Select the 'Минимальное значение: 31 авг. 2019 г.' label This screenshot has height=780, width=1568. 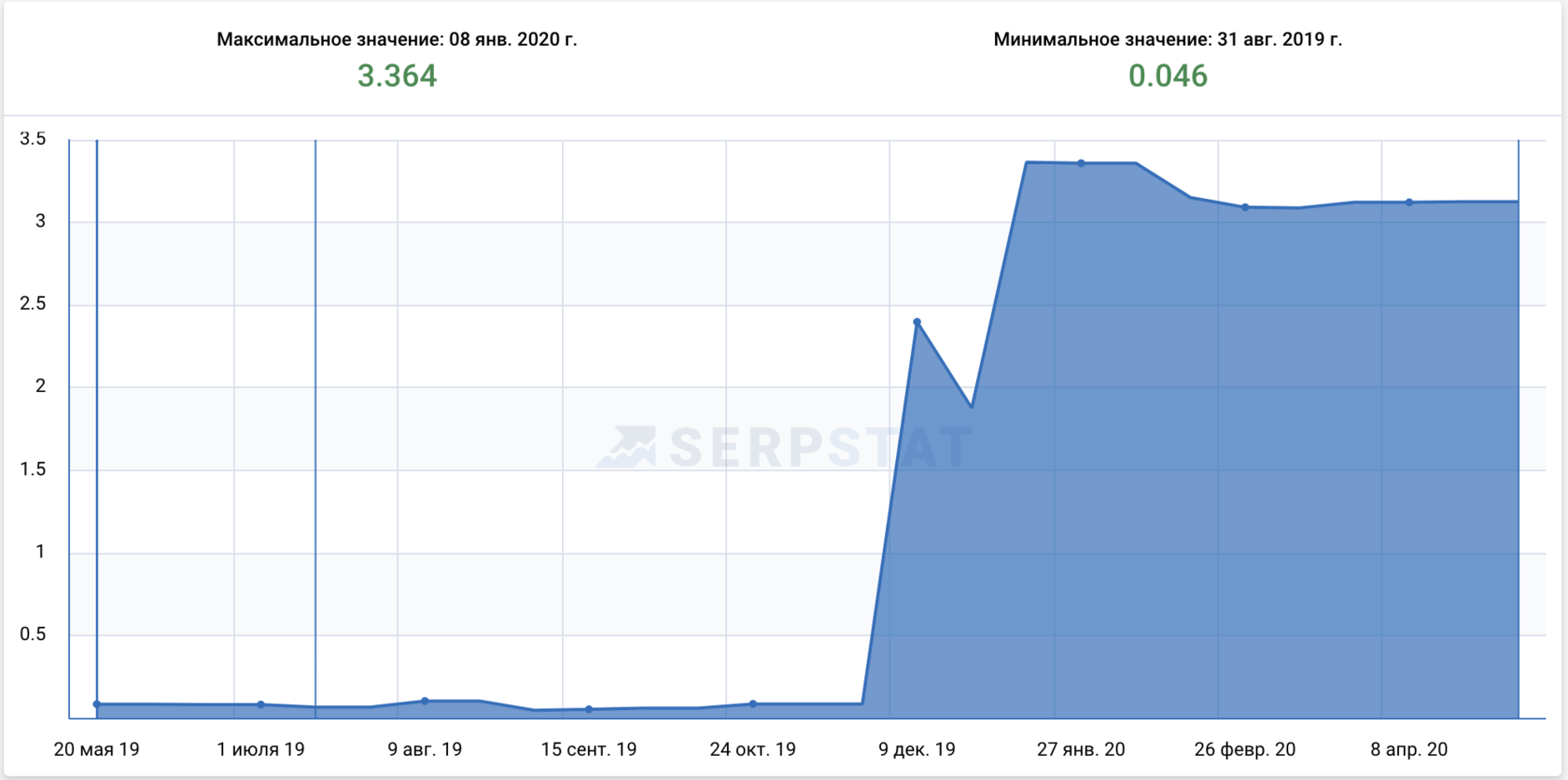click(x=1168, y=39)
